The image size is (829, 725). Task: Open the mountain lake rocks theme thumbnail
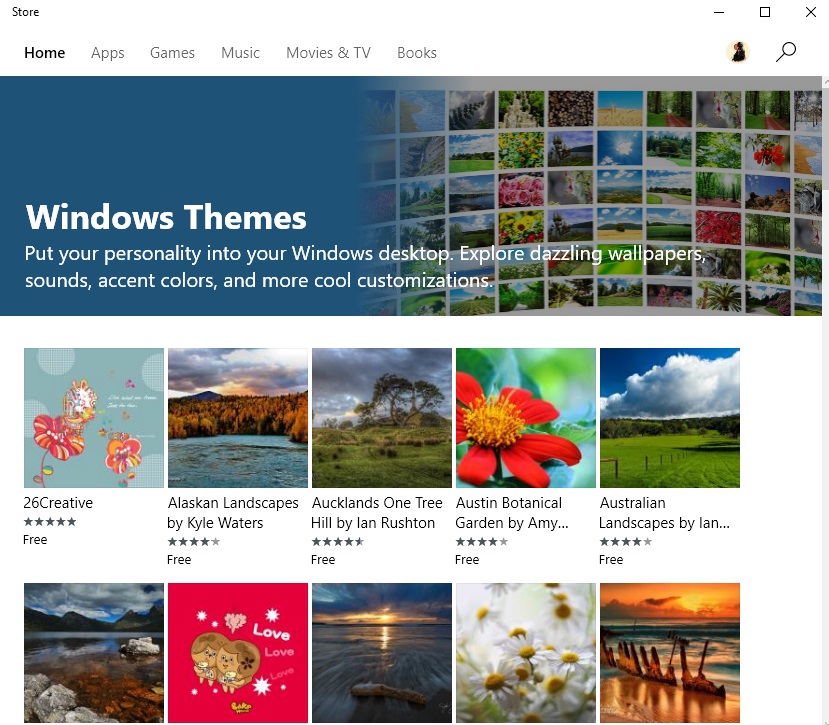coord(94,653)
